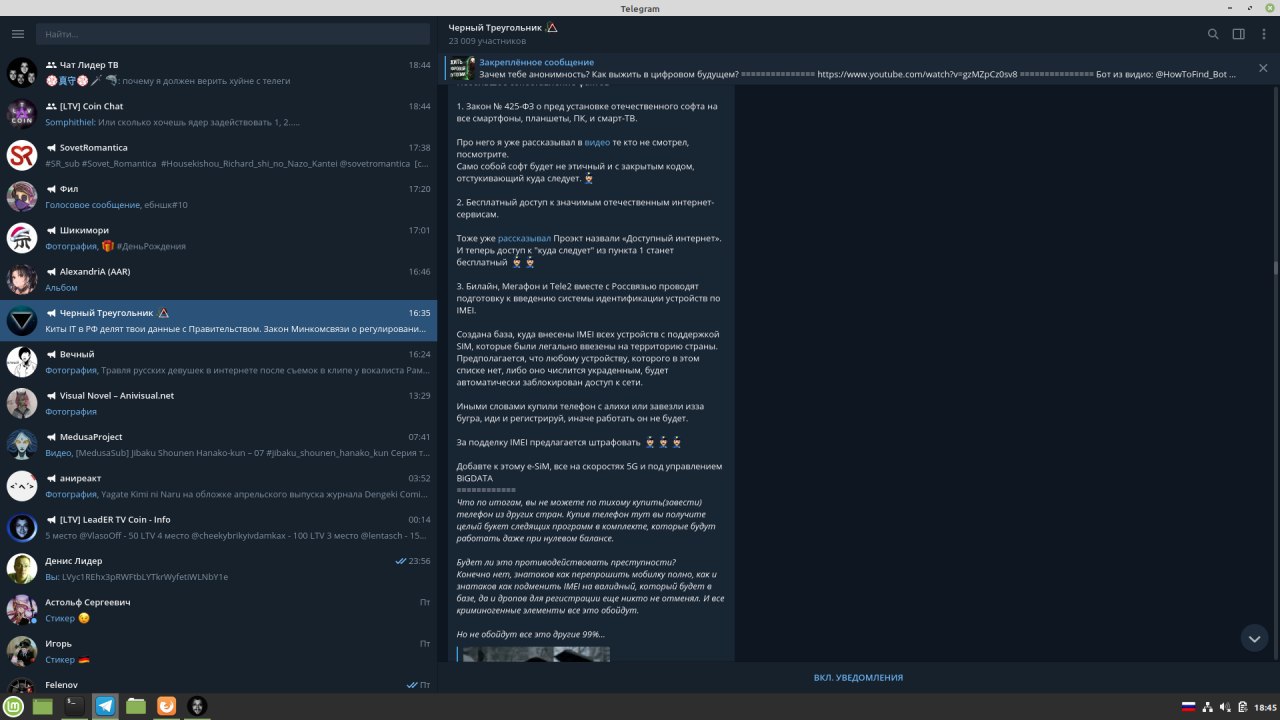Click the Telegram taskbar icon
Image resolution: width=1280 pixels, height=720 pixels.
(x=105, y=706)
